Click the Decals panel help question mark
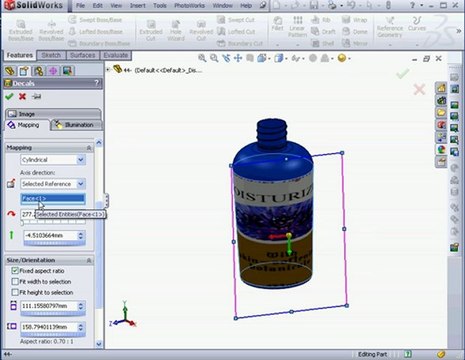Screen dimensions: 465x360 97,83
